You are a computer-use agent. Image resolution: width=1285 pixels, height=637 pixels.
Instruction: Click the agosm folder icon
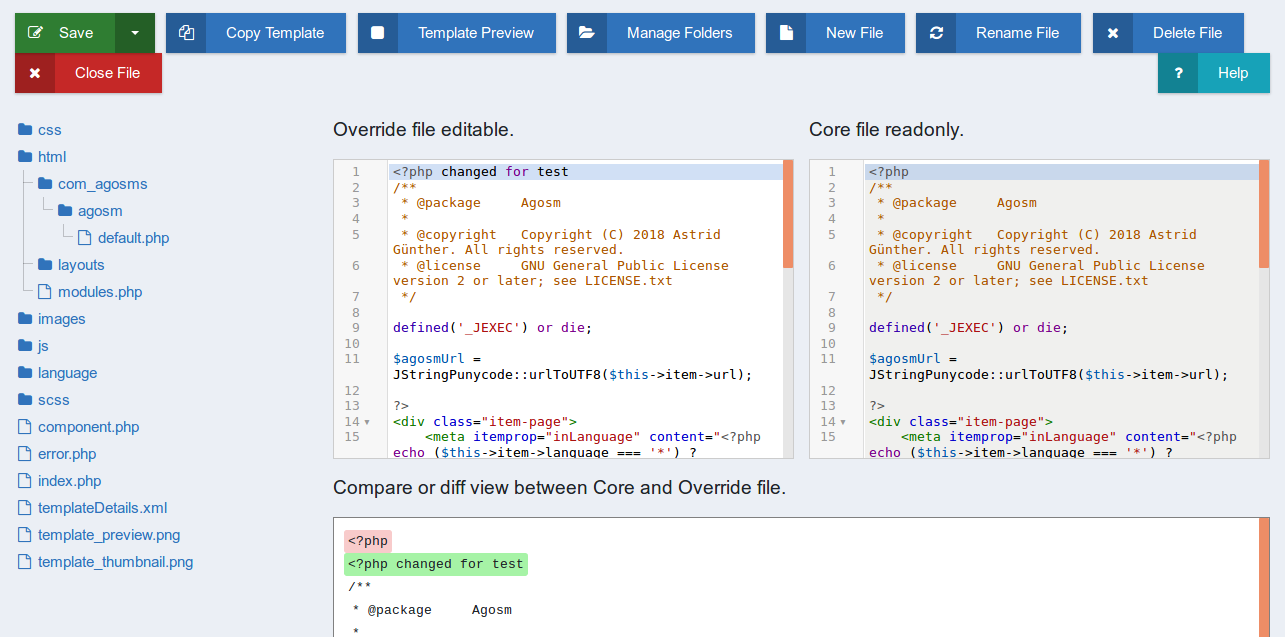click(x=65, y=211)
